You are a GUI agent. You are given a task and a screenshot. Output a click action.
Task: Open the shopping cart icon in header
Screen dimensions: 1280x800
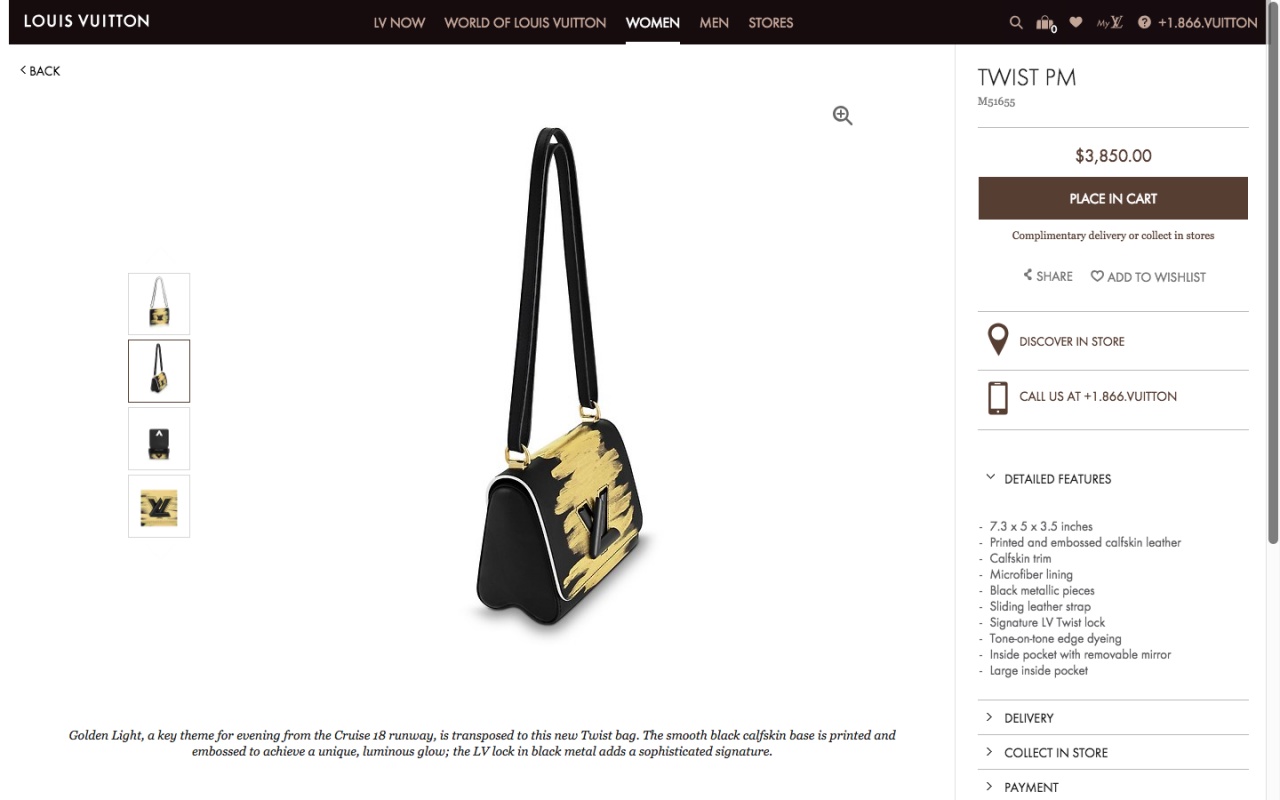pos(1046,23)
